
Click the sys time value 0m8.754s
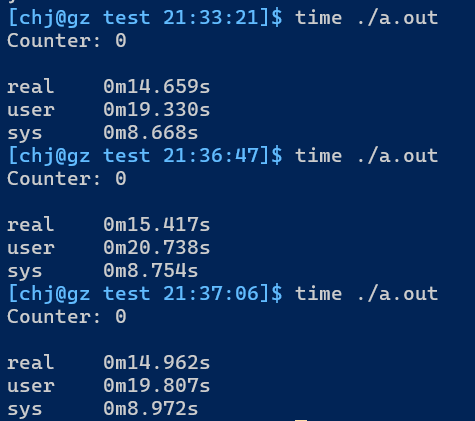(x=151, y=270)
